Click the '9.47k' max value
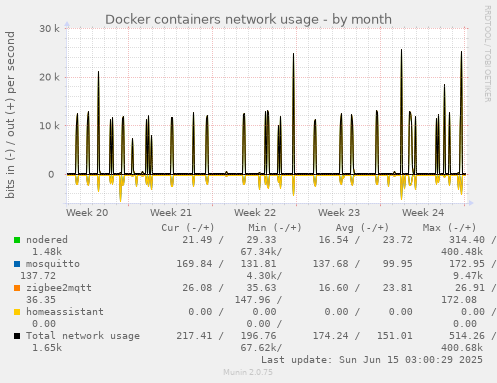This screenshot has height=383, width=497. [468, 276]
